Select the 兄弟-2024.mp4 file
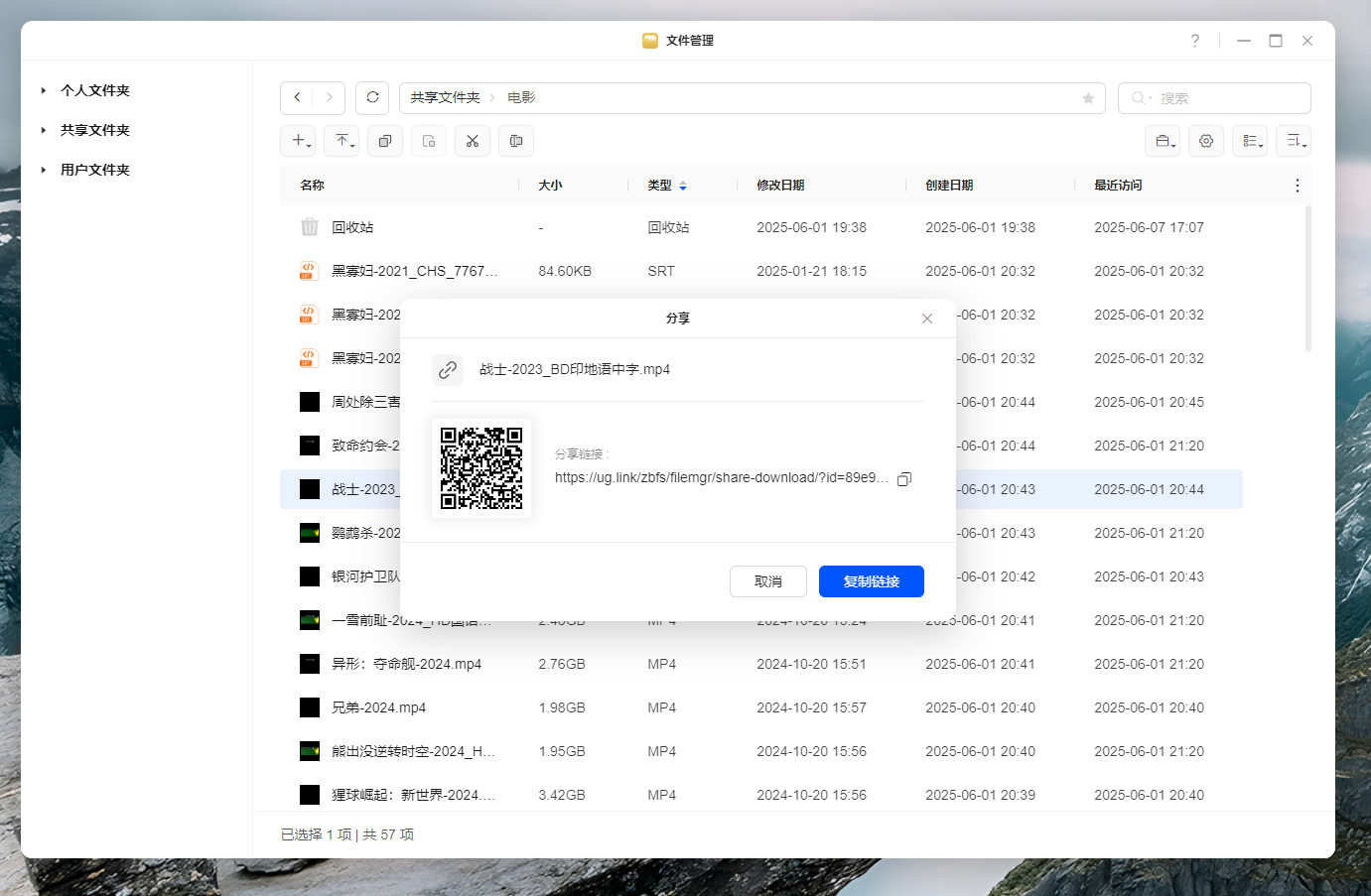Screen dimensions: 1371x896 pos(378,707)
